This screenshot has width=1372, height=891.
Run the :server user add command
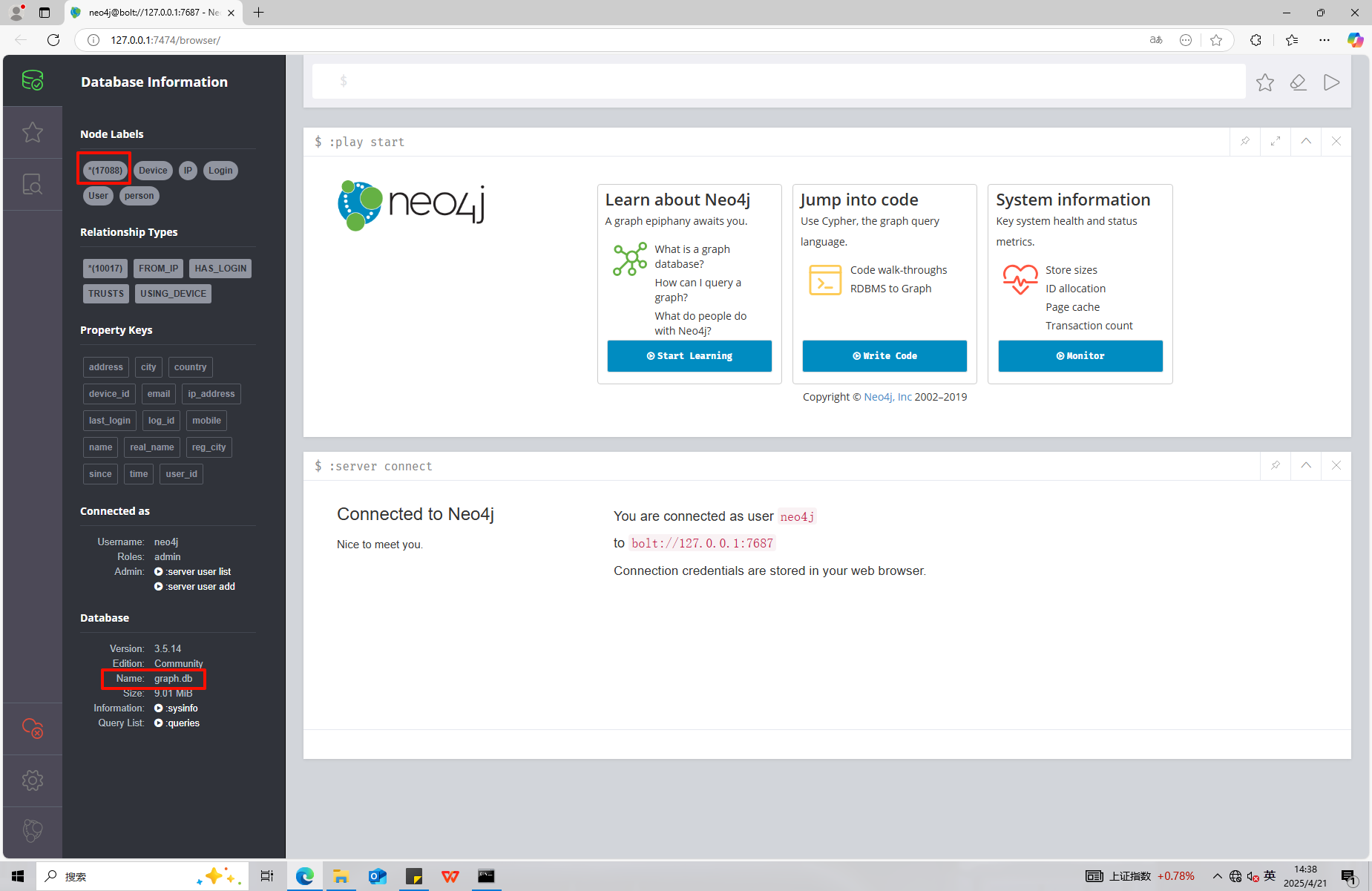pyautogui.click(x=194, y=587)
